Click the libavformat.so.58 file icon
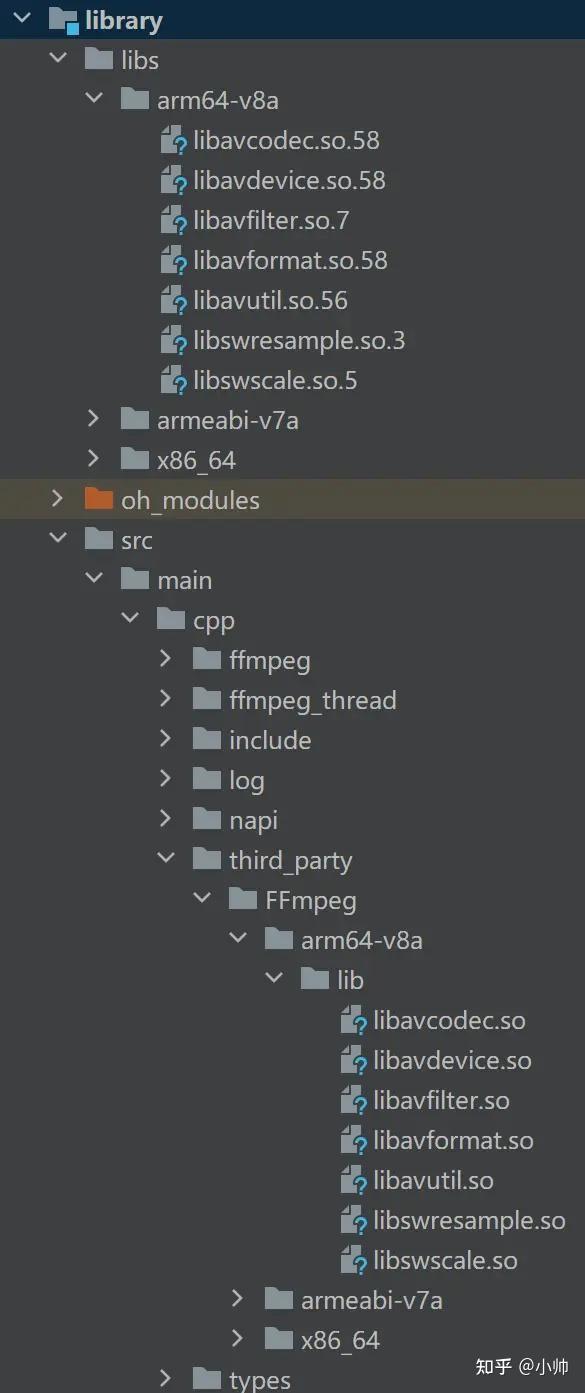The width and height of the screenshot is (585, 1393). pos(171,260)
